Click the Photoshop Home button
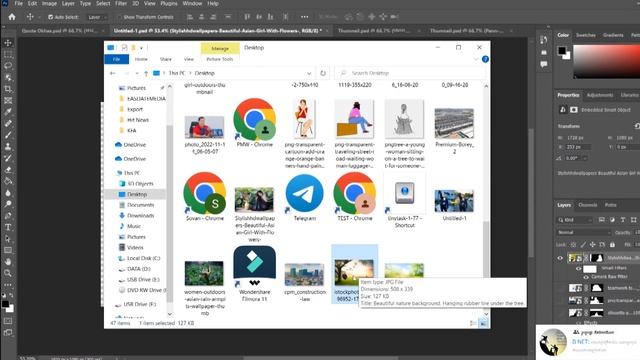The image size is (640, 360). click(12, 17)
